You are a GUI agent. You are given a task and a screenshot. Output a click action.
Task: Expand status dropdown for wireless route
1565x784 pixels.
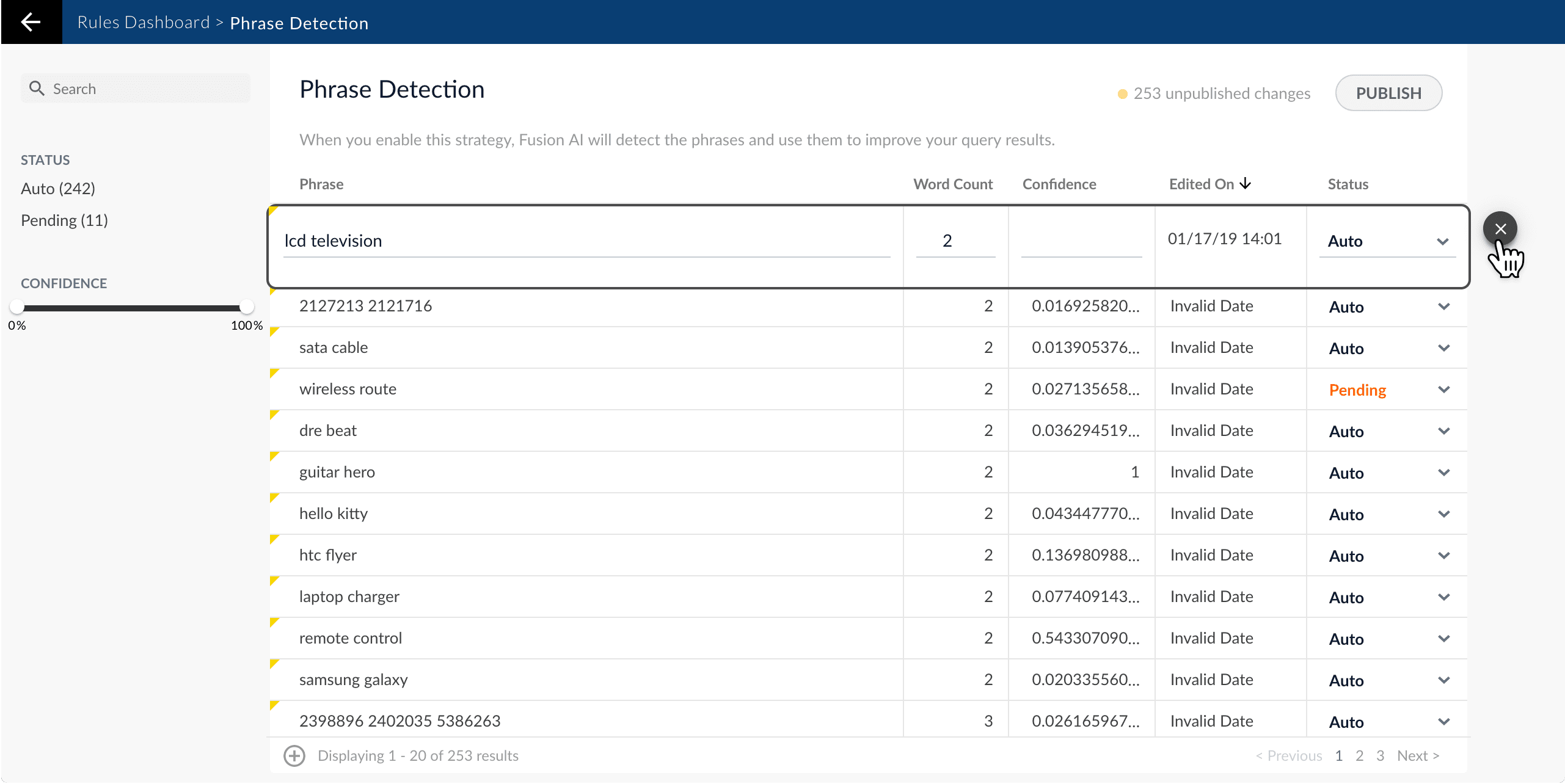(x=1443, y=390)
